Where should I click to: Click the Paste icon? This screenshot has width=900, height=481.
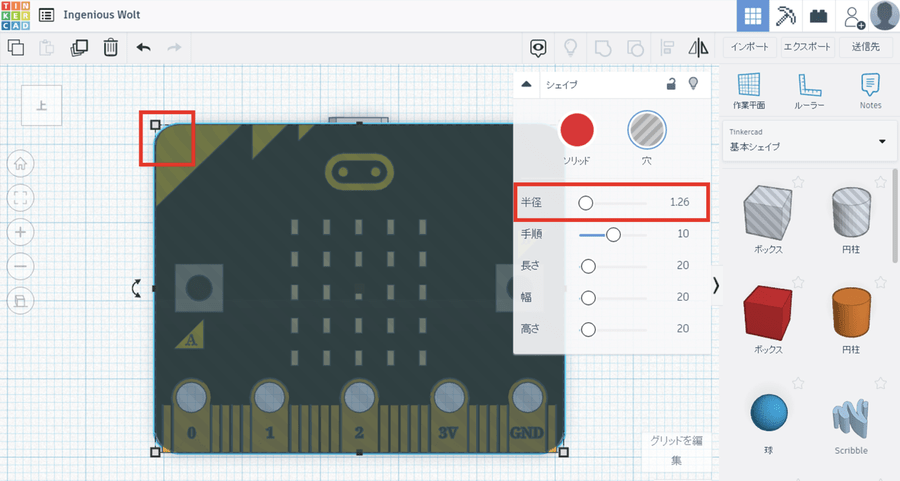[46, 48]
